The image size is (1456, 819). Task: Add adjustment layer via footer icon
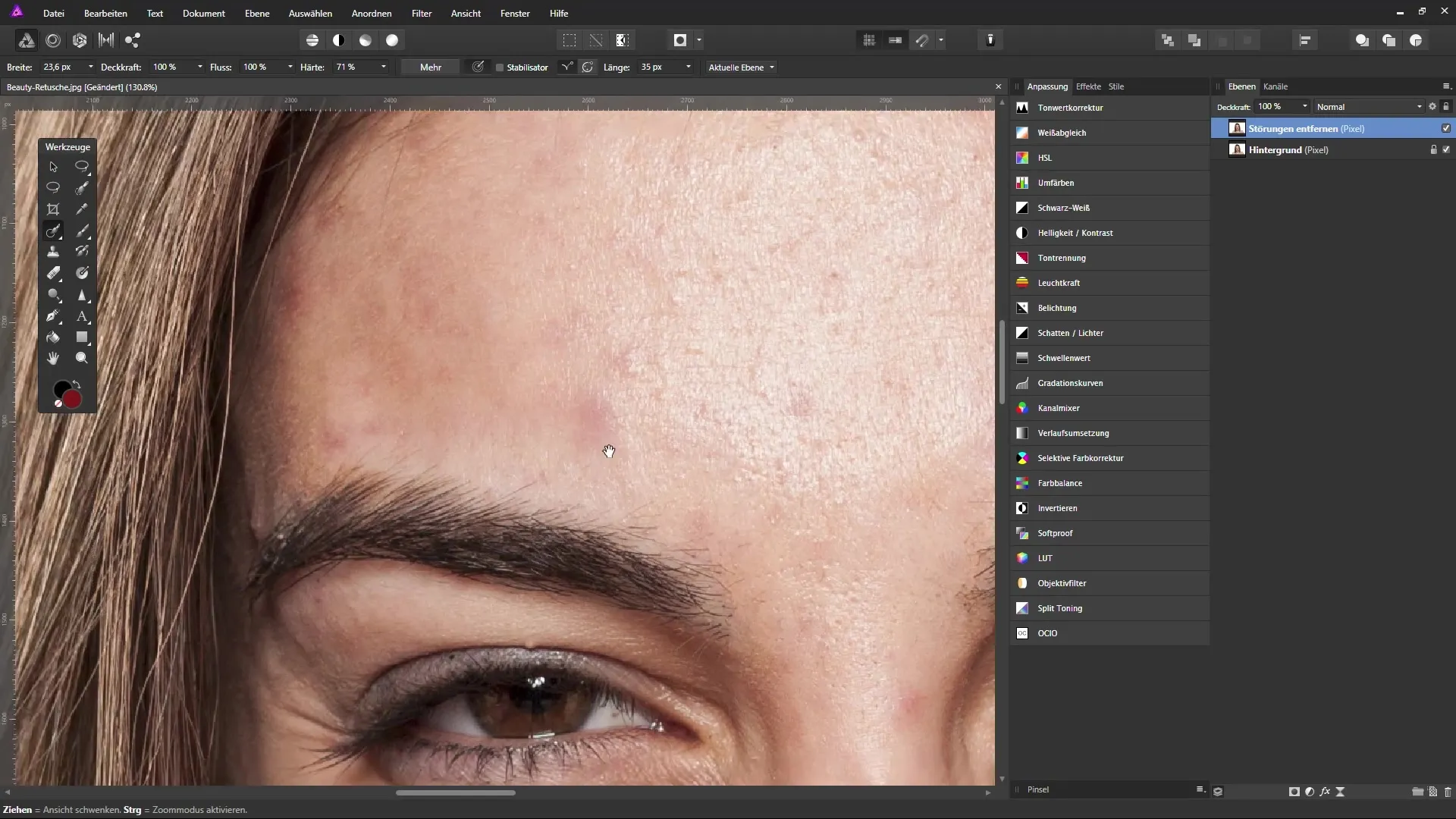(x=1310, y=791)
